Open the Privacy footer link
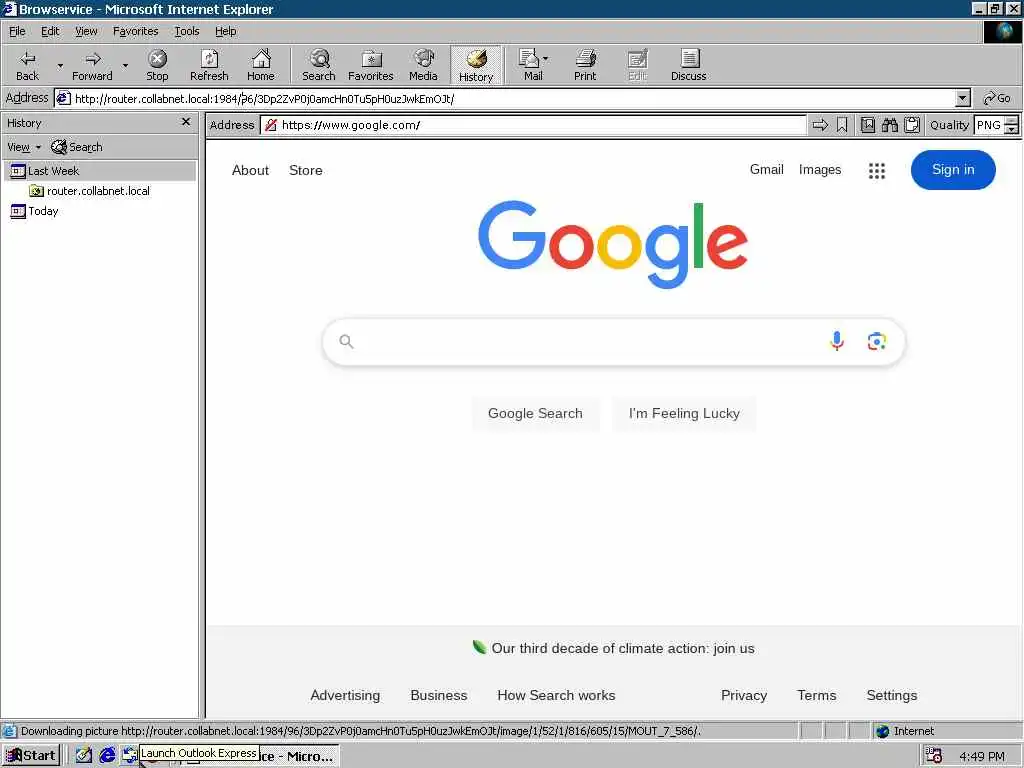 (744, 696)
